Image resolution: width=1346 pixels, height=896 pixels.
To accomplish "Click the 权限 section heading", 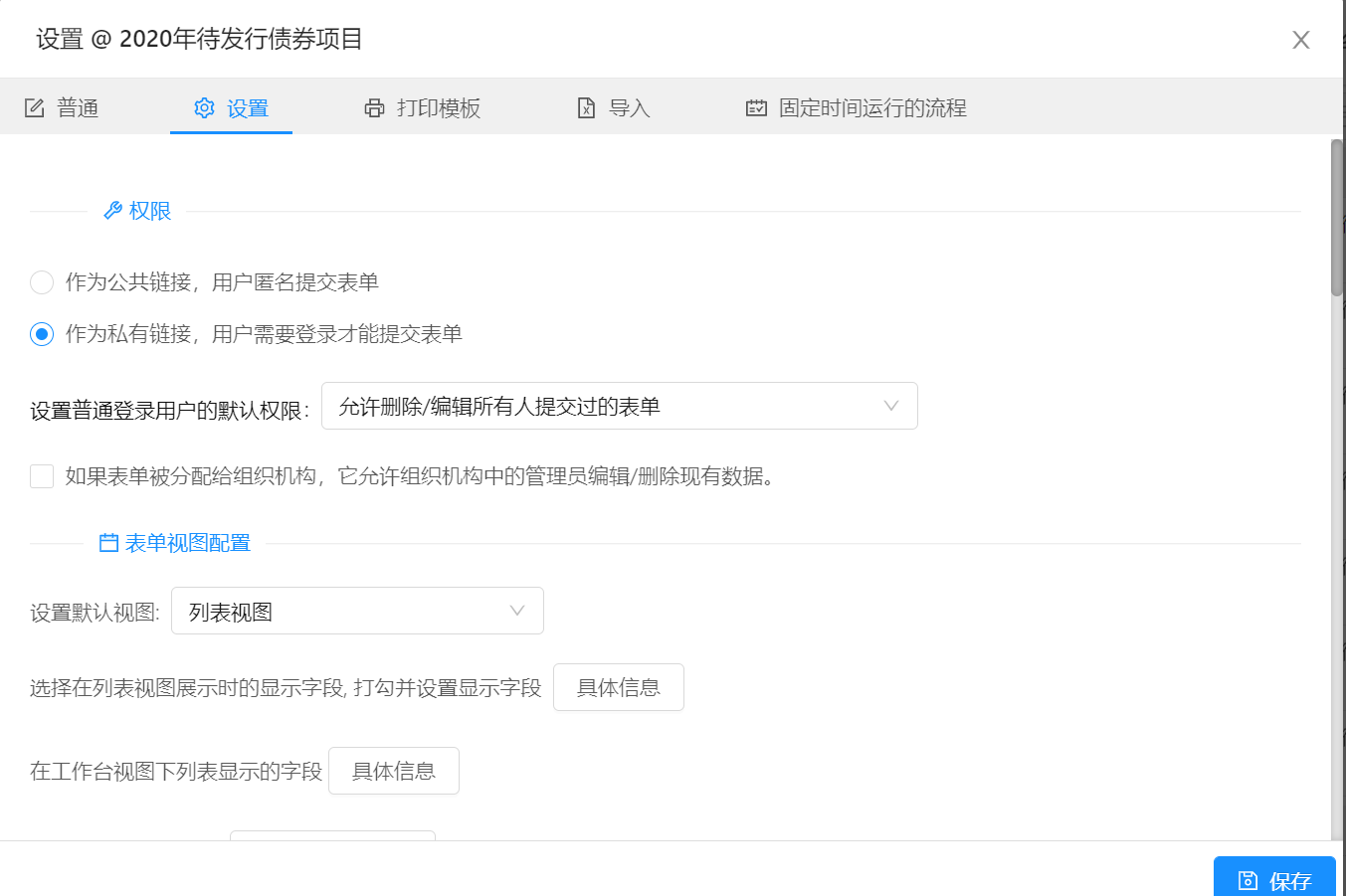I will [150, 211].
